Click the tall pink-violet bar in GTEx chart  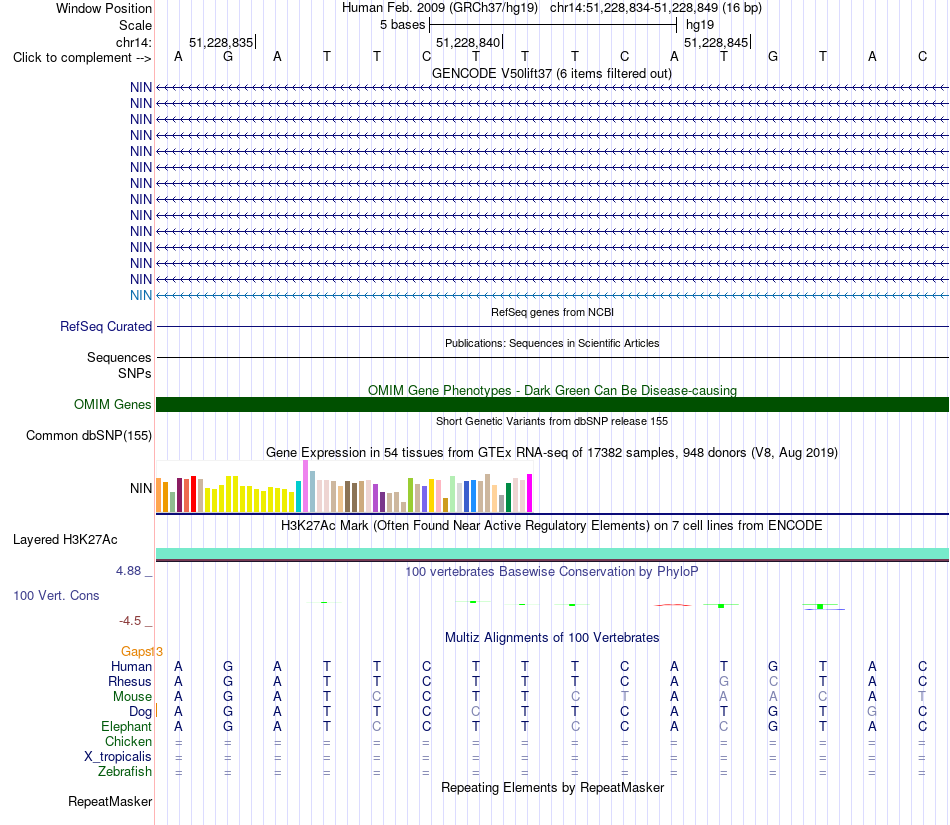(x=305, y=486)
